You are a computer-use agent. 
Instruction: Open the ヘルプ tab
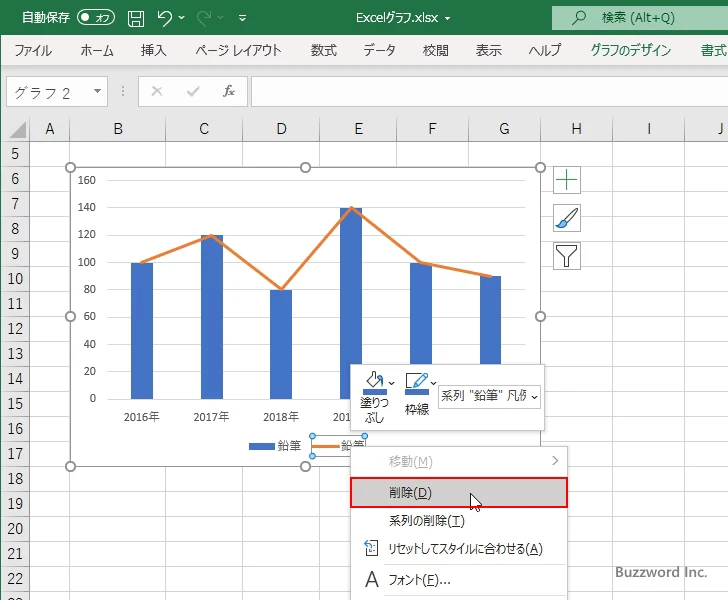coord(545,50)
